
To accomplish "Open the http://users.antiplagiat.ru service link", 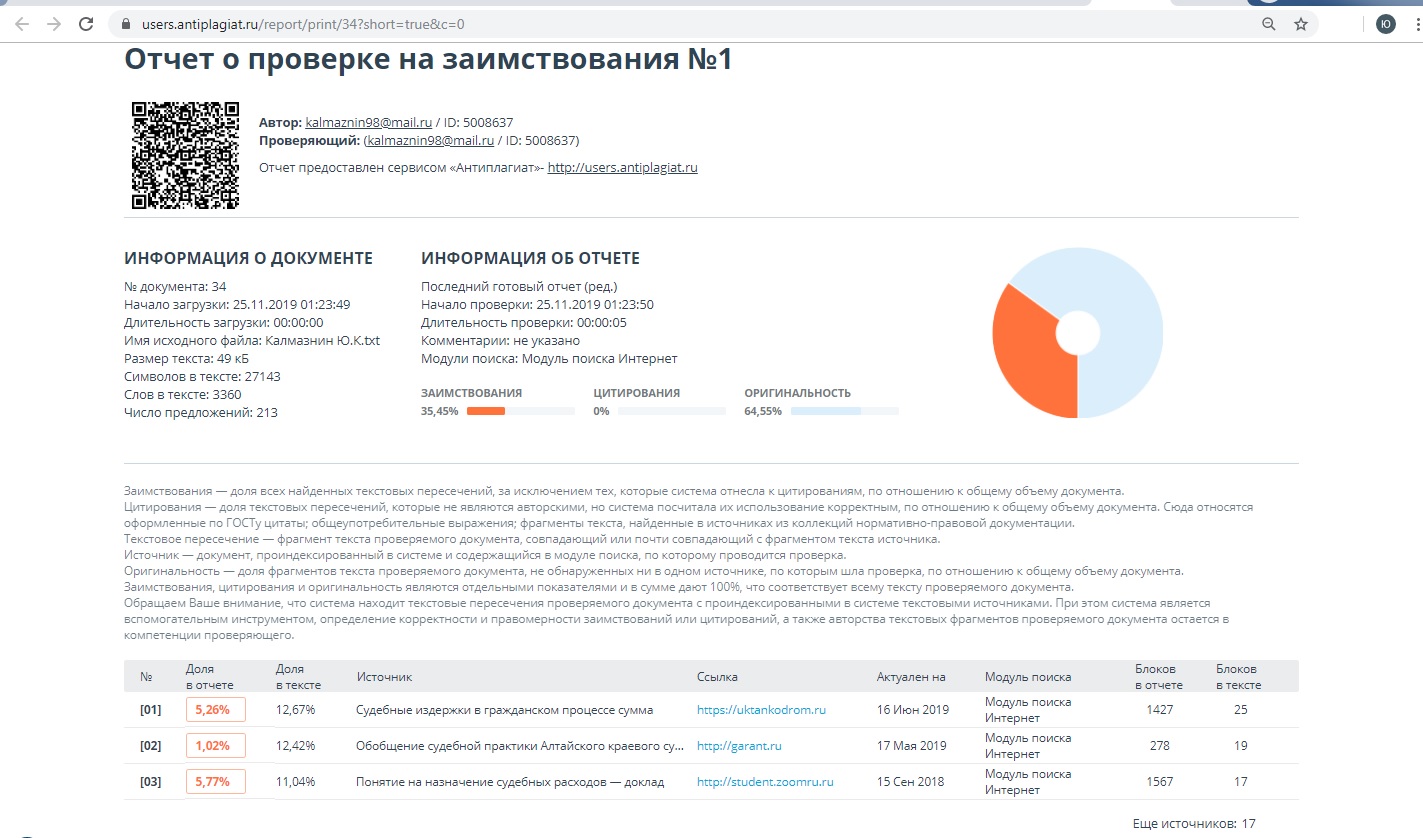I will coord(622,168).
